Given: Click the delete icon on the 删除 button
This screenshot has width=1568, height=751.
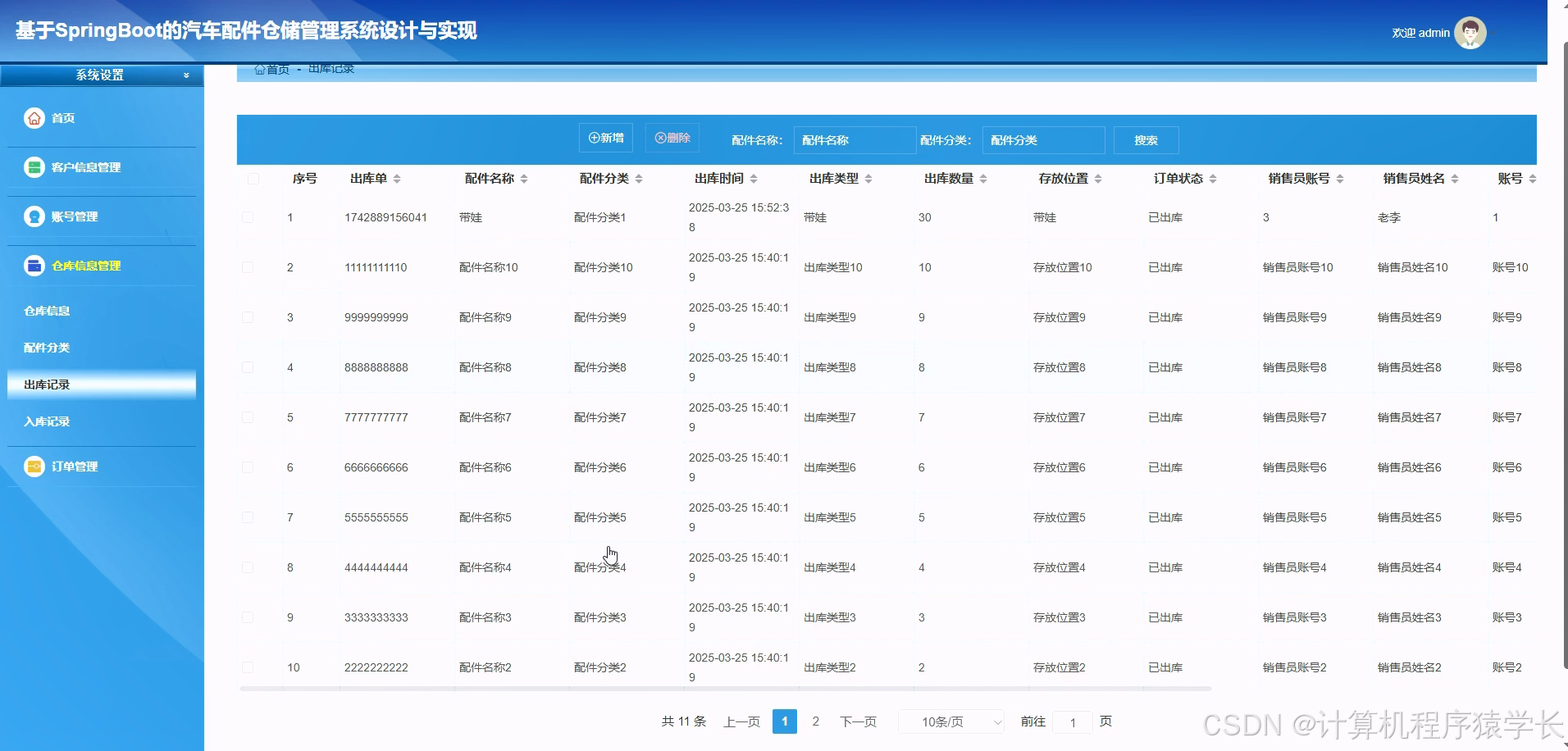Looking at the screenshot, I should click(659, 137).
